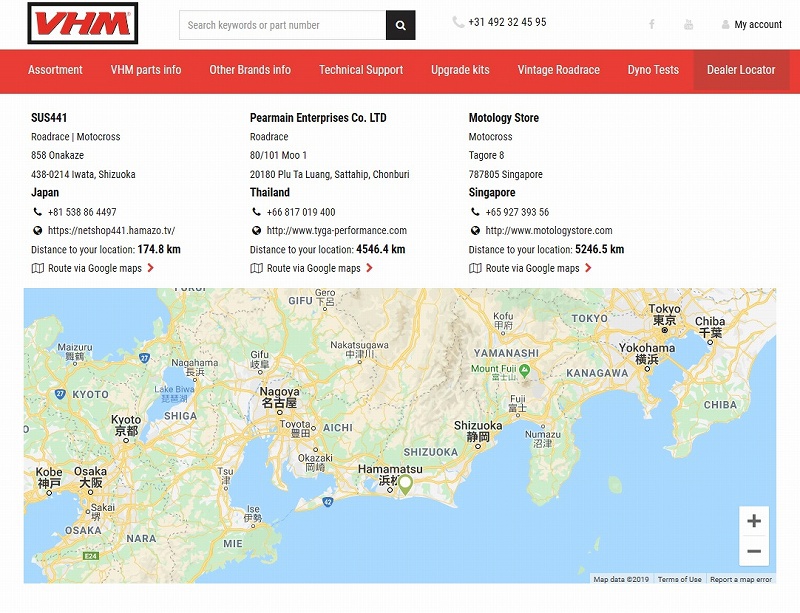Click the Nagoya label on the map
This screenshot has height=613, width=800.
pyautogui.click(x=280, y=397)
